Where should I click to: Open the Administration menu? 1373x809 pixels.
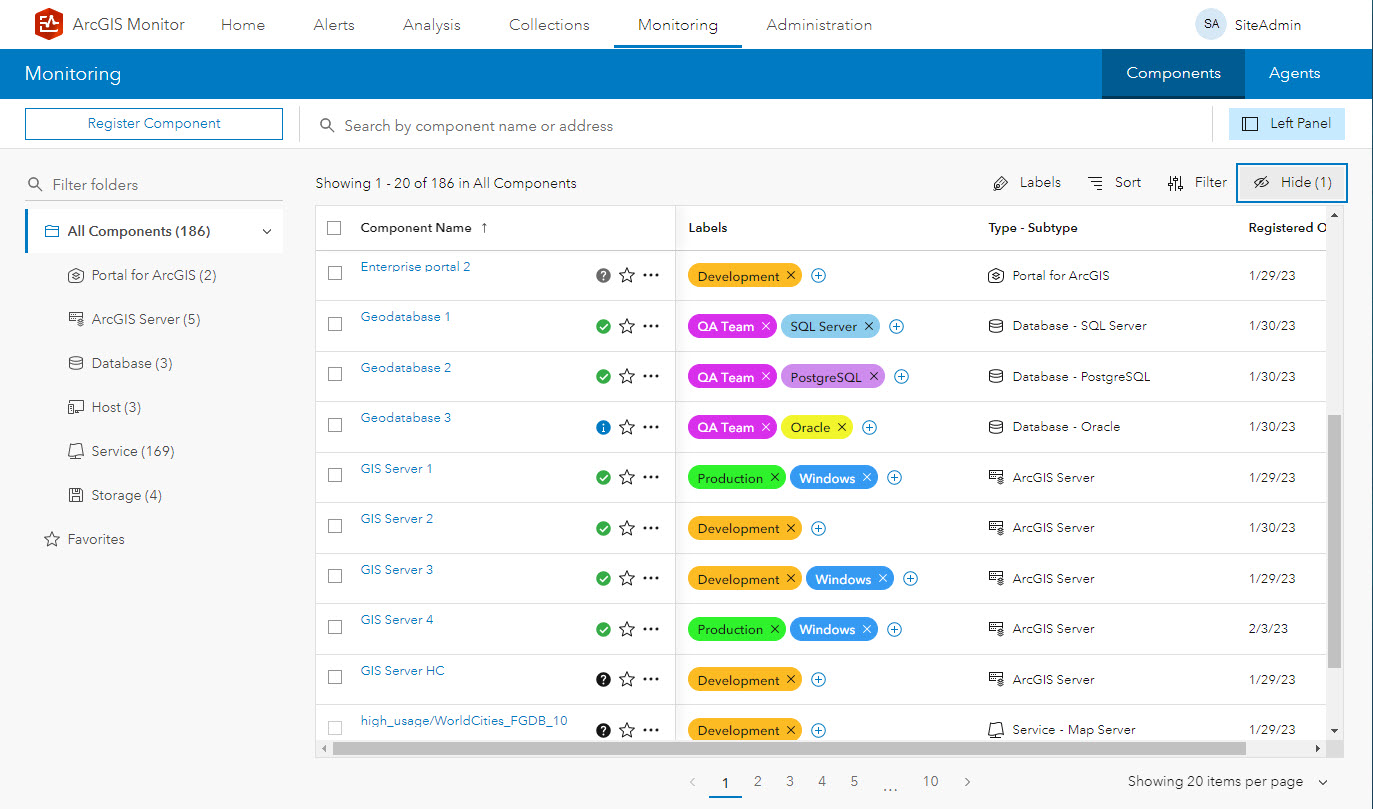(818, 24)
